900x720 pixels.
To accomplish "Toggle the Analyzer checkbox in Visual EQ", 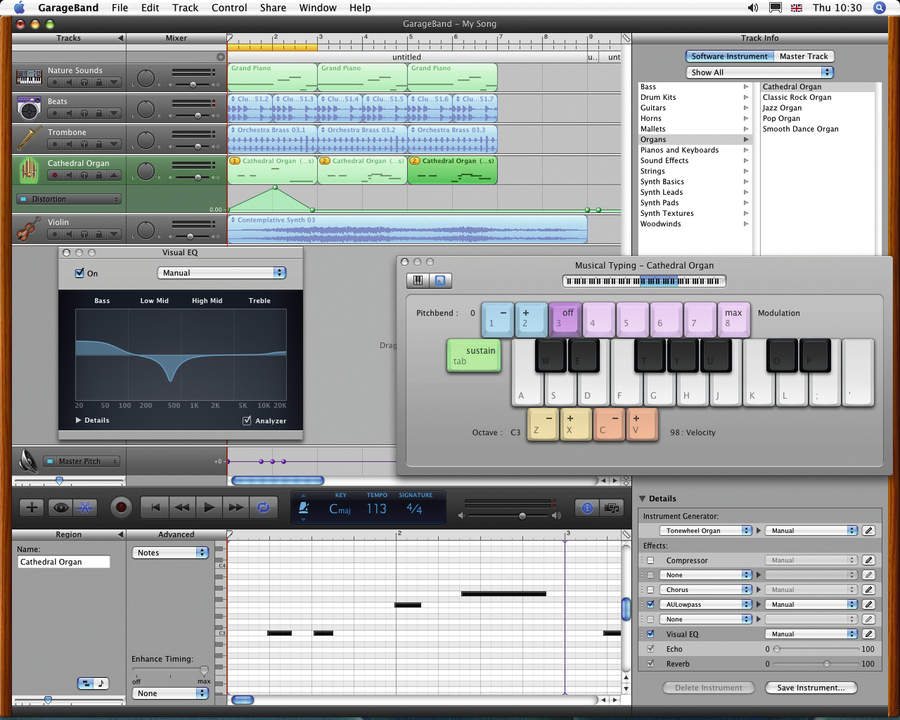I will 247,420.
